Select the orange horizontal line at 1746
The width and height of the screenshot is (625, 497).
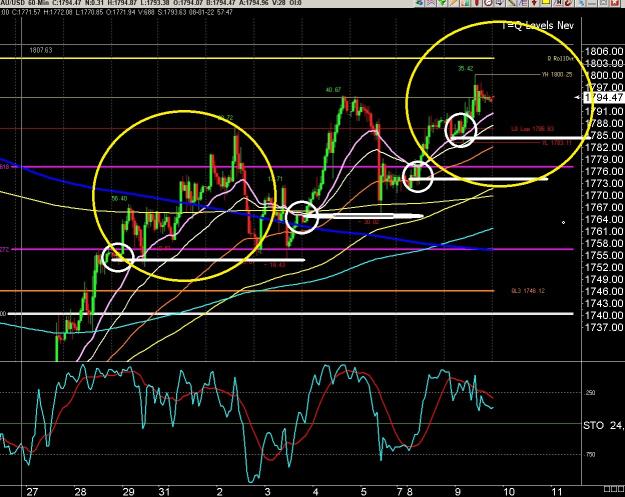247,291
